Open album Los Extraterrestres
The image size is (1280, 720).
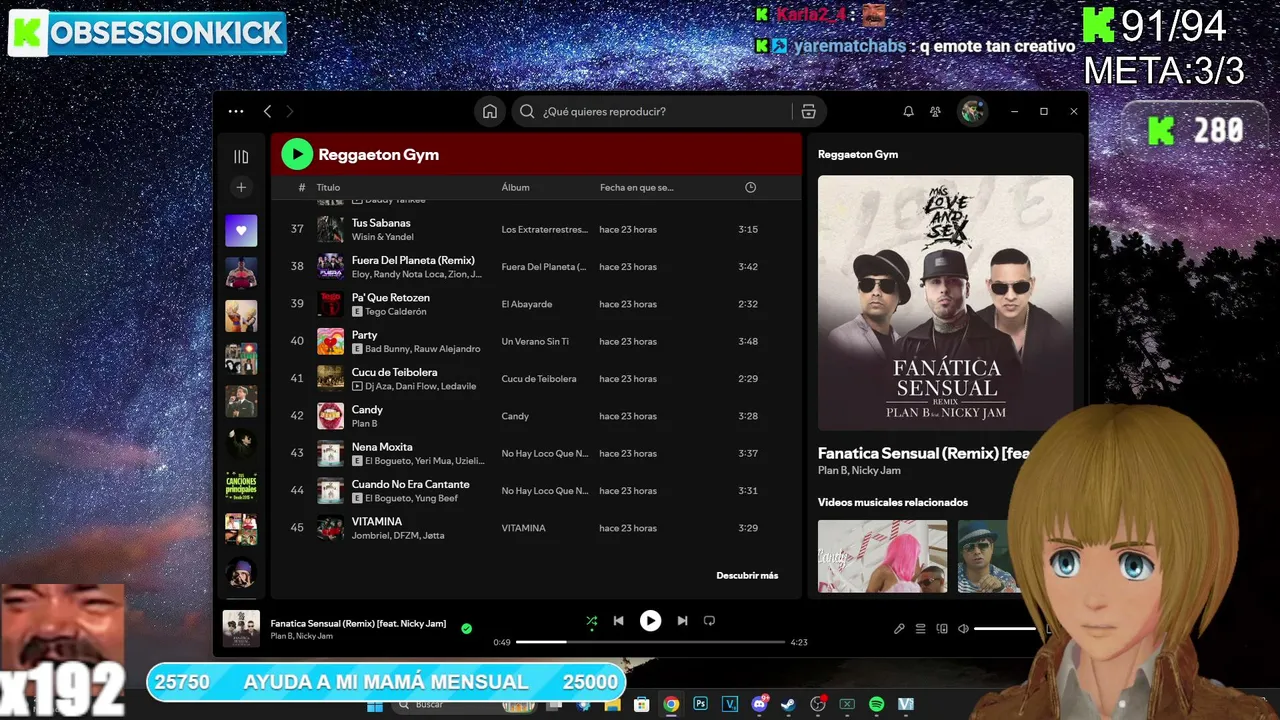pos(545,230)
